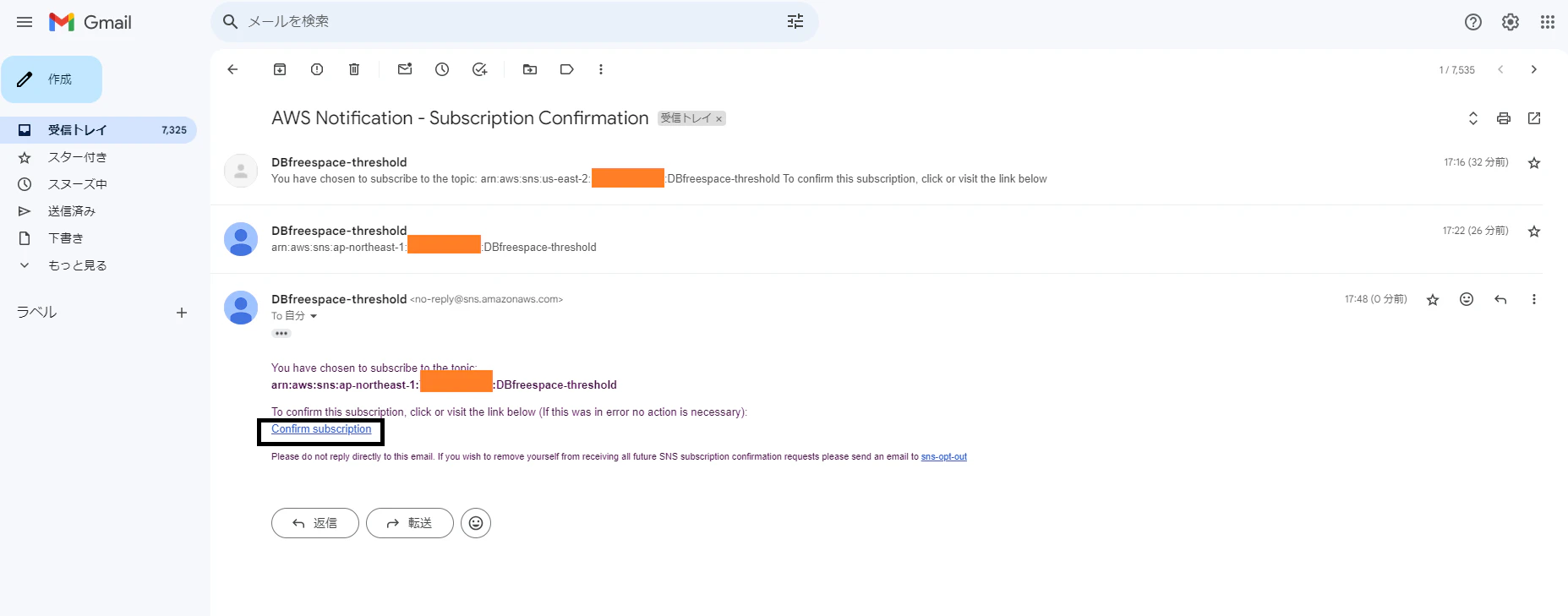Image resolution: width=1568 pixels, height=616 pixels.
Task: Open conversation in new window
Action: click(x=1534, y=118)
